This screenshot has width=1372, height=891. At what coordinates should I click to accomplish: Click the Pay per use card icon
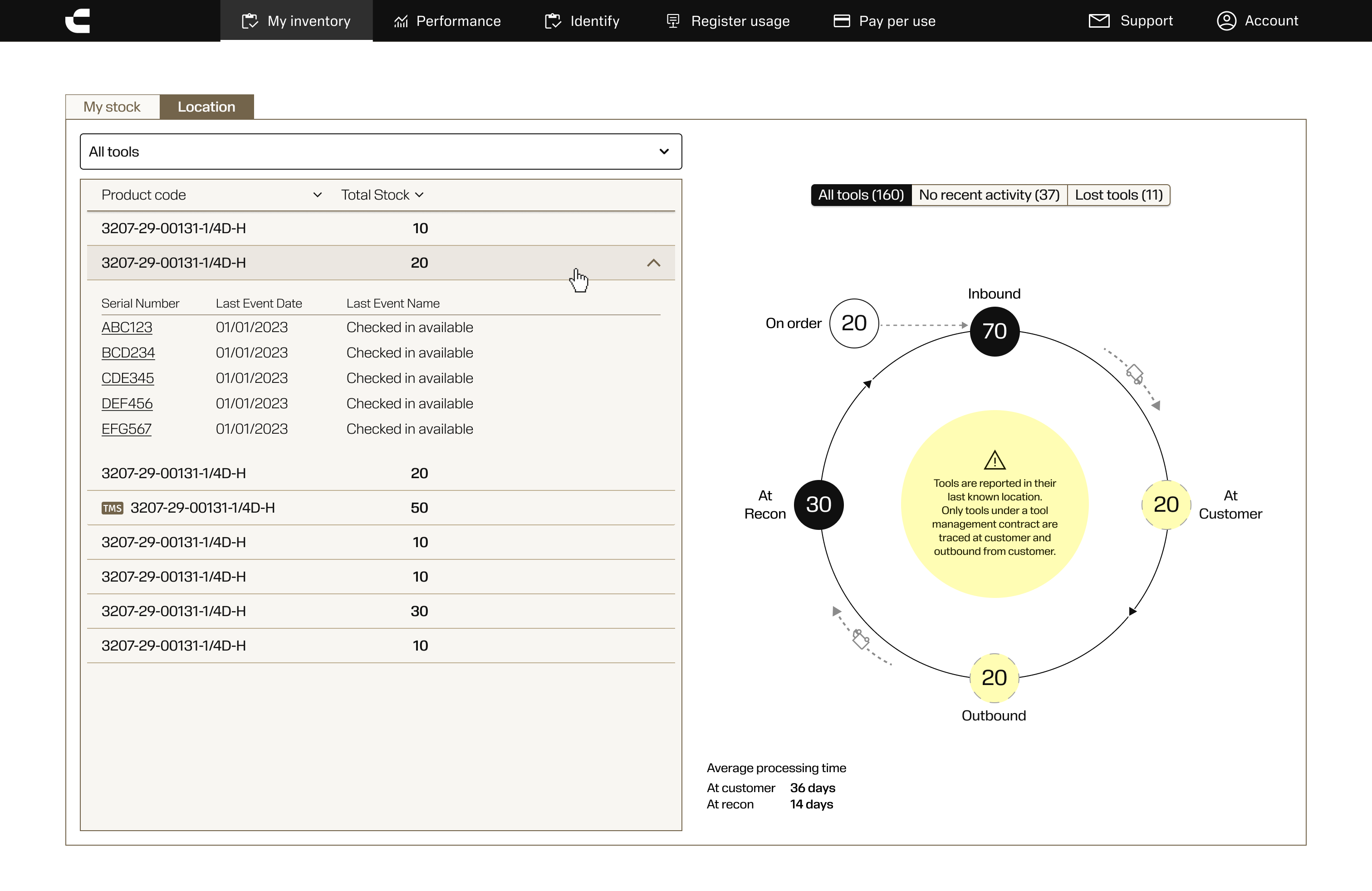click(x=842, y=21)
